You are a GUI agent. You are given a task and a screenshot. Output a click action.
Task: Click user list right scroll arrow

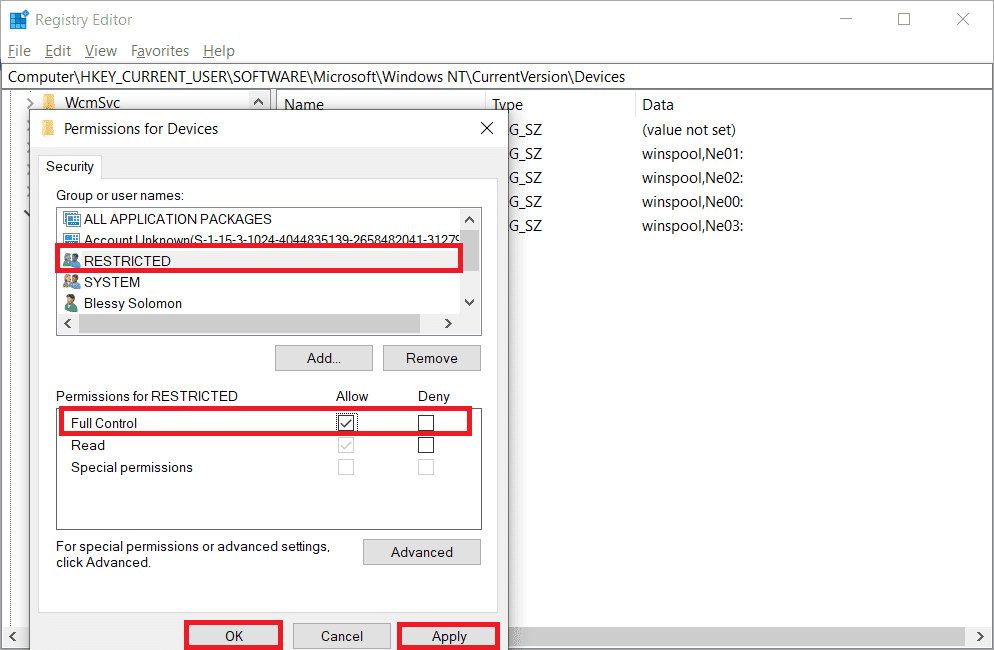point(448,323)
